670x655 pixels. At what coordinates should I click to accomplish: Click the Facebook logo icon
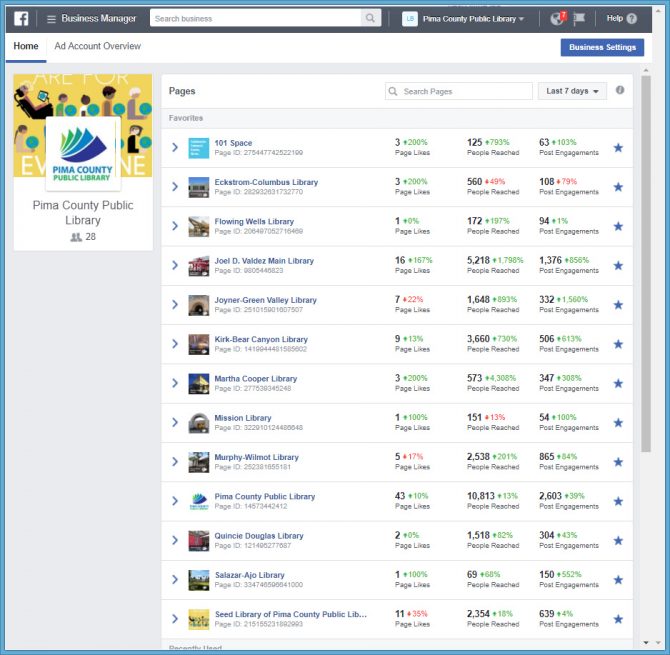pos(21,19)
